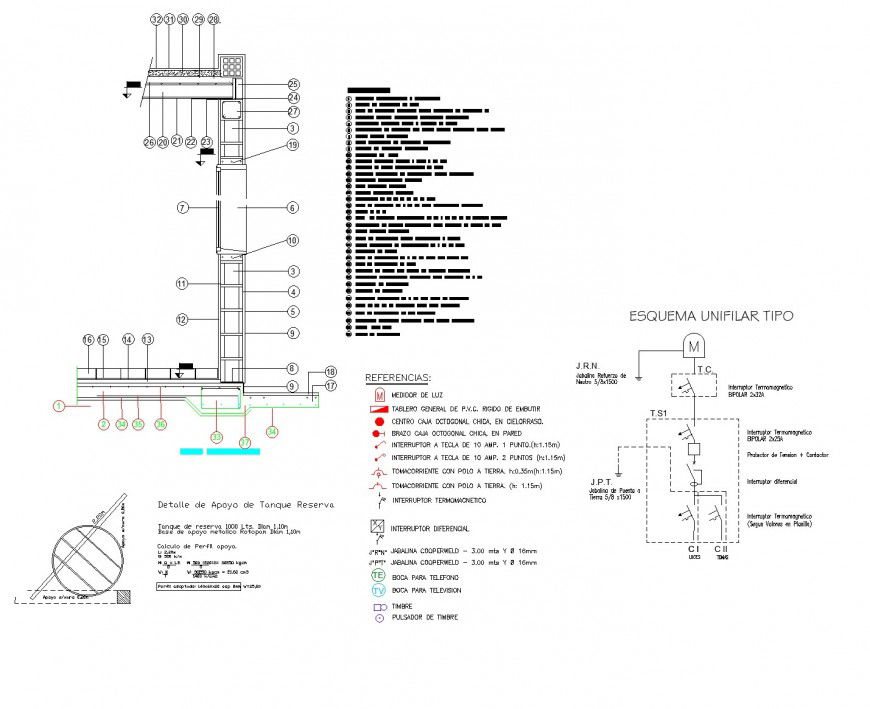
Task: Open circled callout number 7 on wall section
Action: tap(182, 207)
